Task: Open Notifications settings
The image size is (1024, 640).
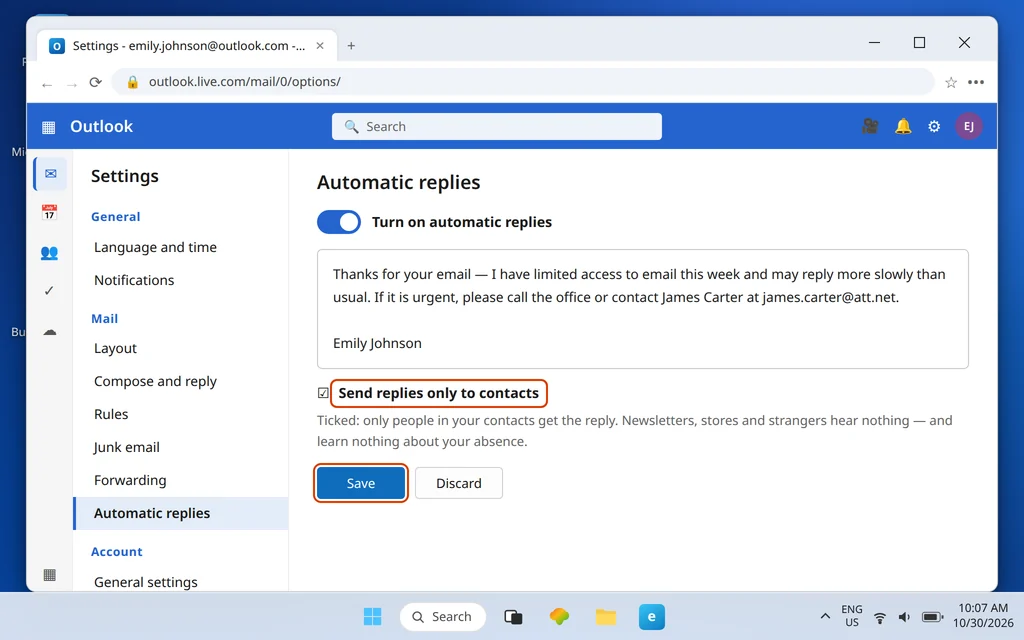Action: click(134, 280)
